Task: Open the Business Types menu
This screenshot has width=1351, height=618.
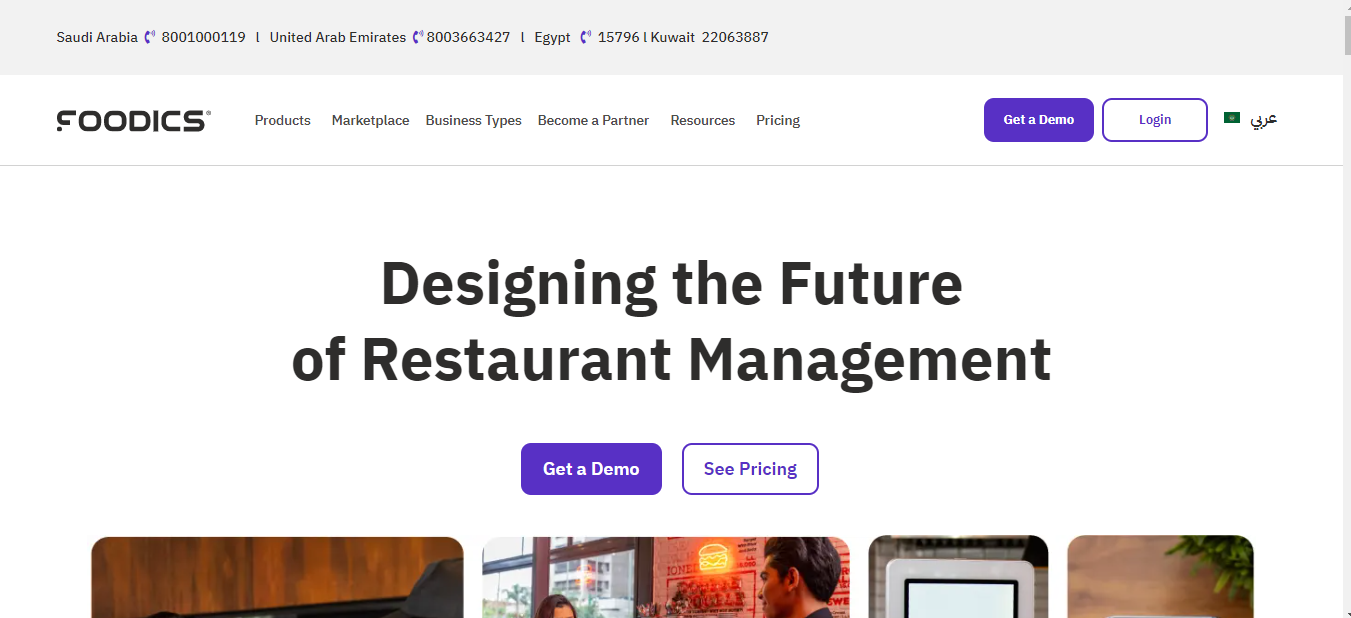Action: [474, 120]
